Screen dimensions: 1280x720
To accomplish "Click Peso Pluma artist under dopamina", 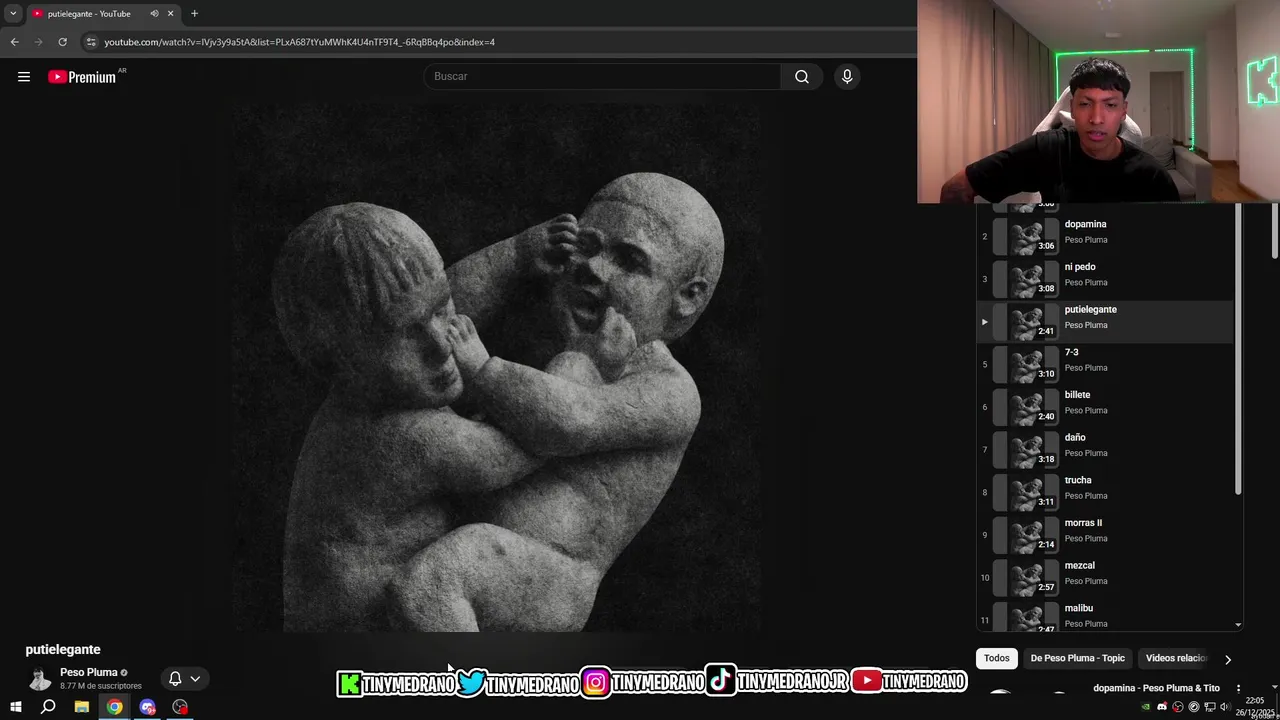I will [1085, 240].
